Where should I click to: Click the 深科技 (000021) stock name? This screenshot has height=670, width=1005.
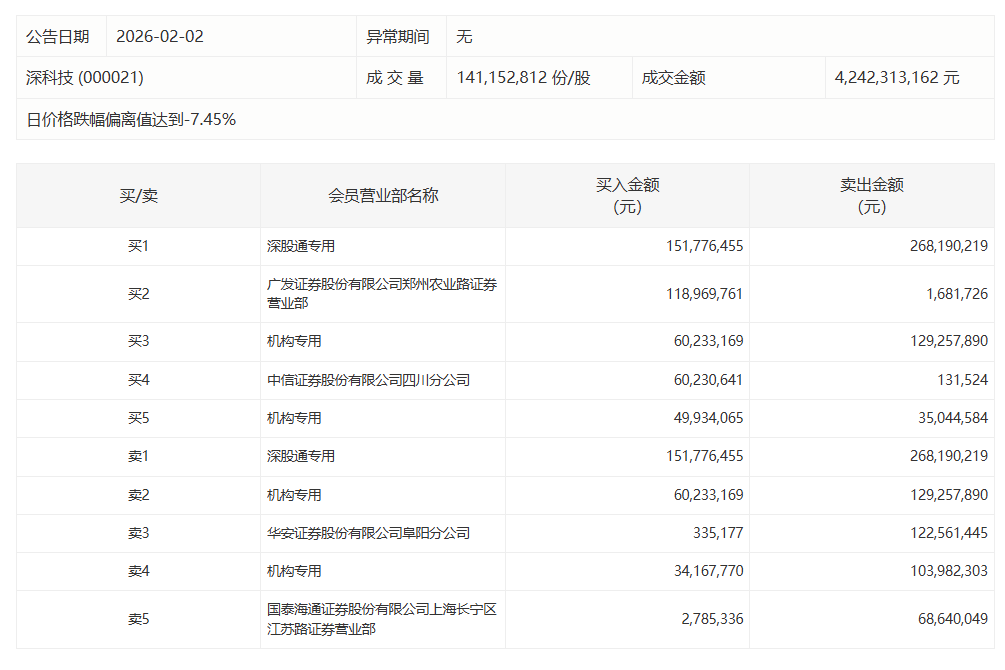(x=85, y=78)
